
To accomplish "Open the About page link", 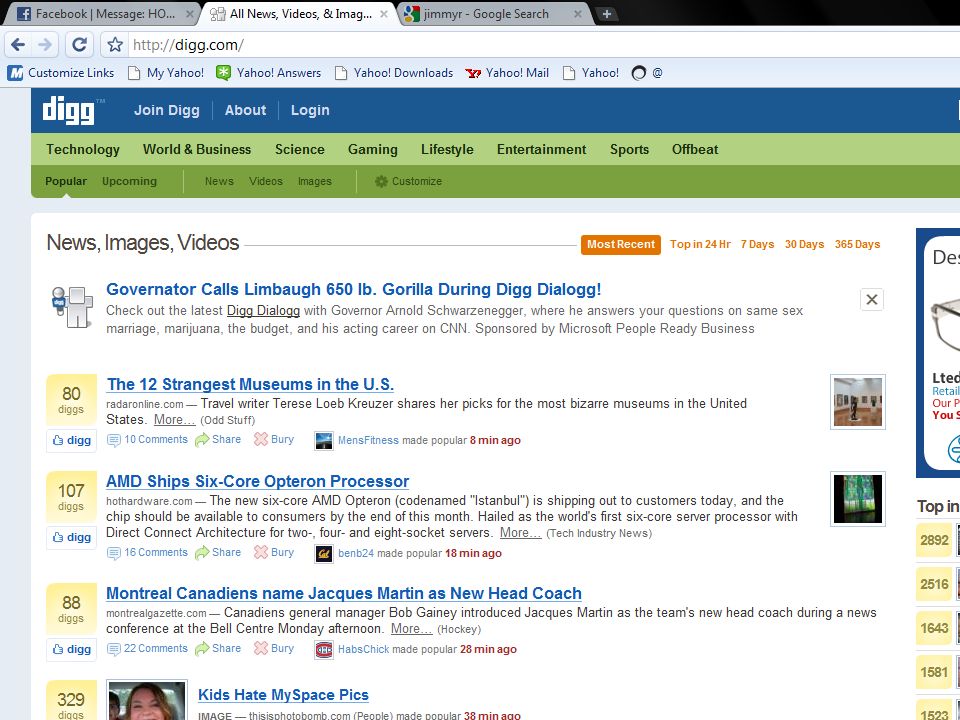I will (246, 110).
